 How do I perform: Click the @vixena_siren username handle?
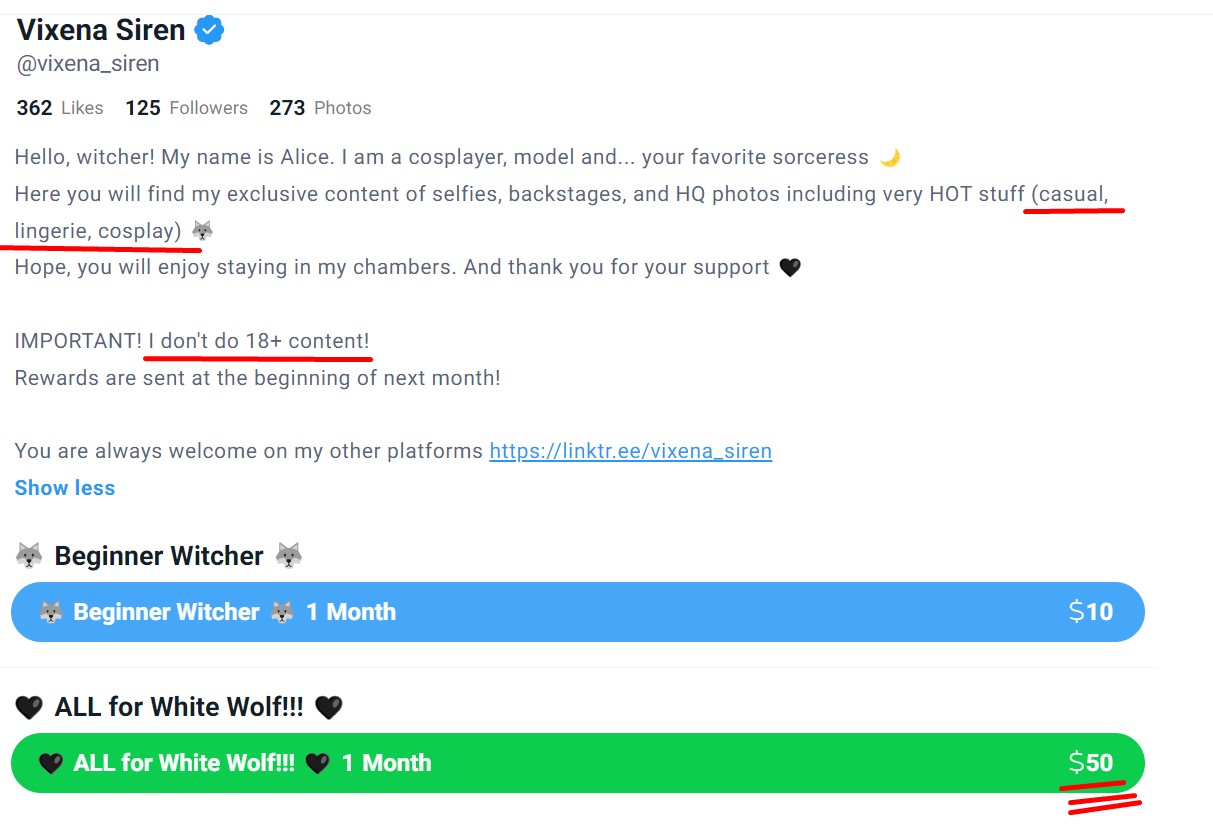coord(88,64)
